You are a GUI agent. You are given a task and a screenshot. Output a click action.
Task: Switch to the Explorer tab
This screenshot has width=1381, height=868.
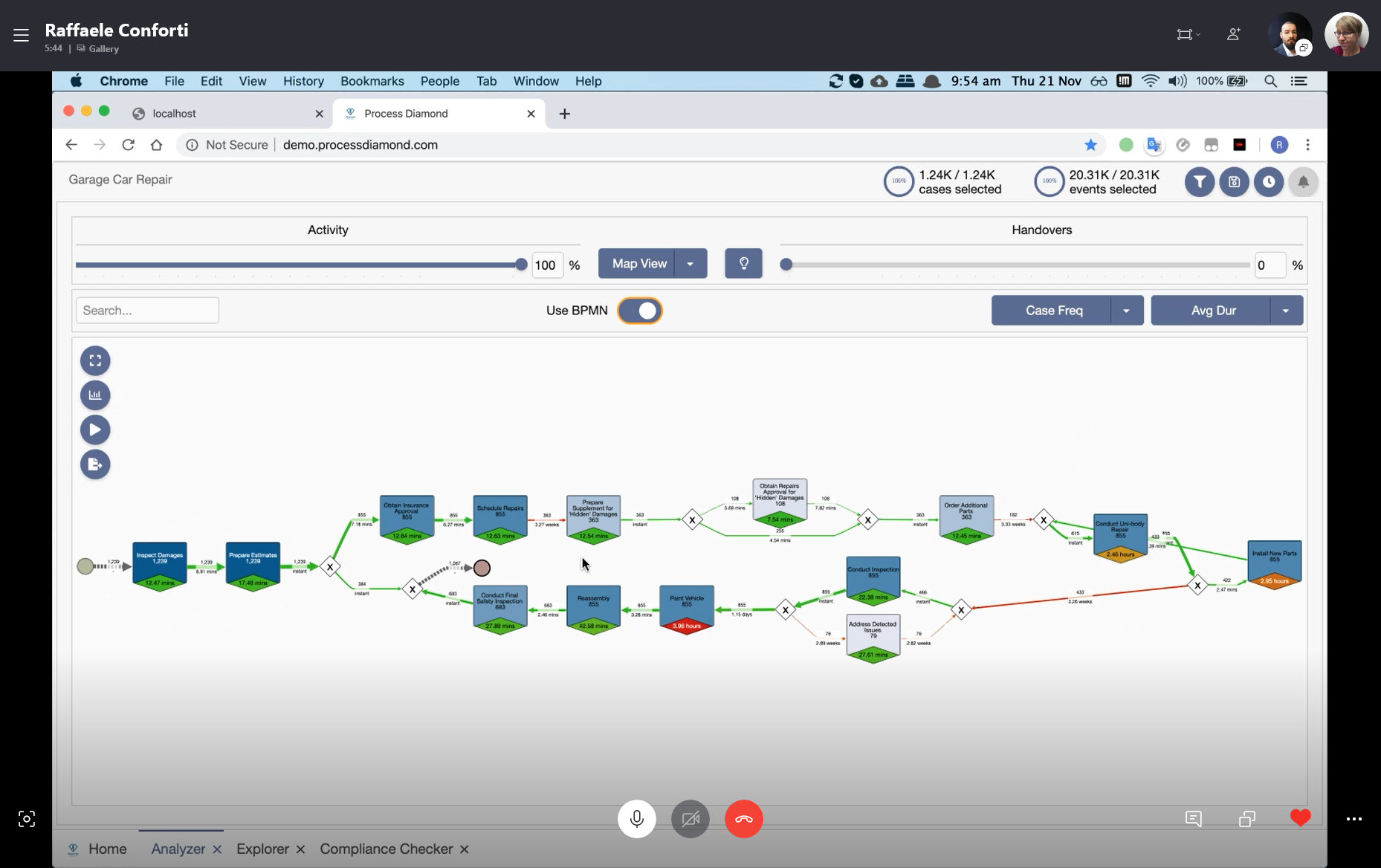(x=262, y=849)
